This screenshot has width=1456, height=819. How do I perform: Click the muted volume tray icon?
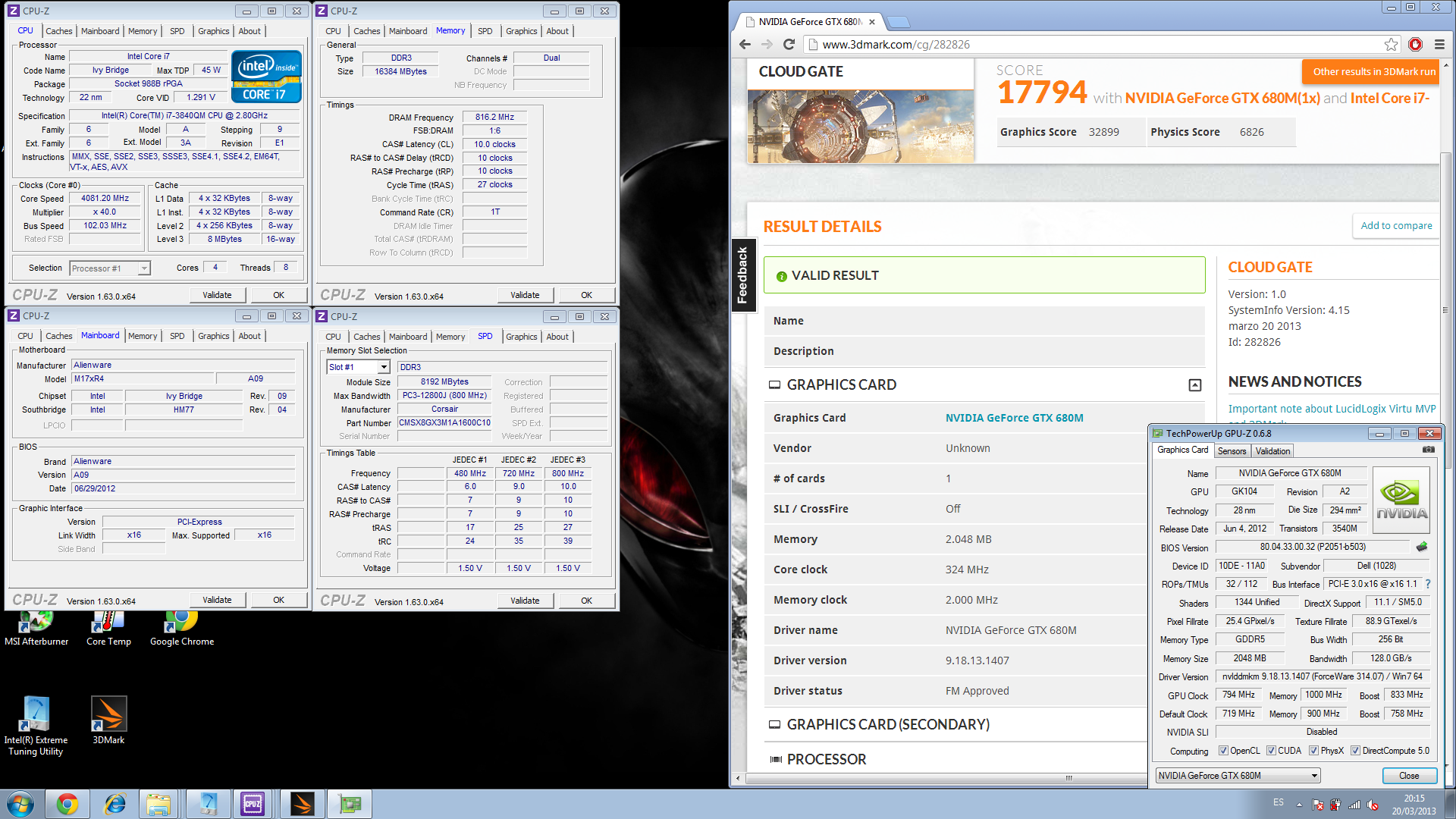1373,805
